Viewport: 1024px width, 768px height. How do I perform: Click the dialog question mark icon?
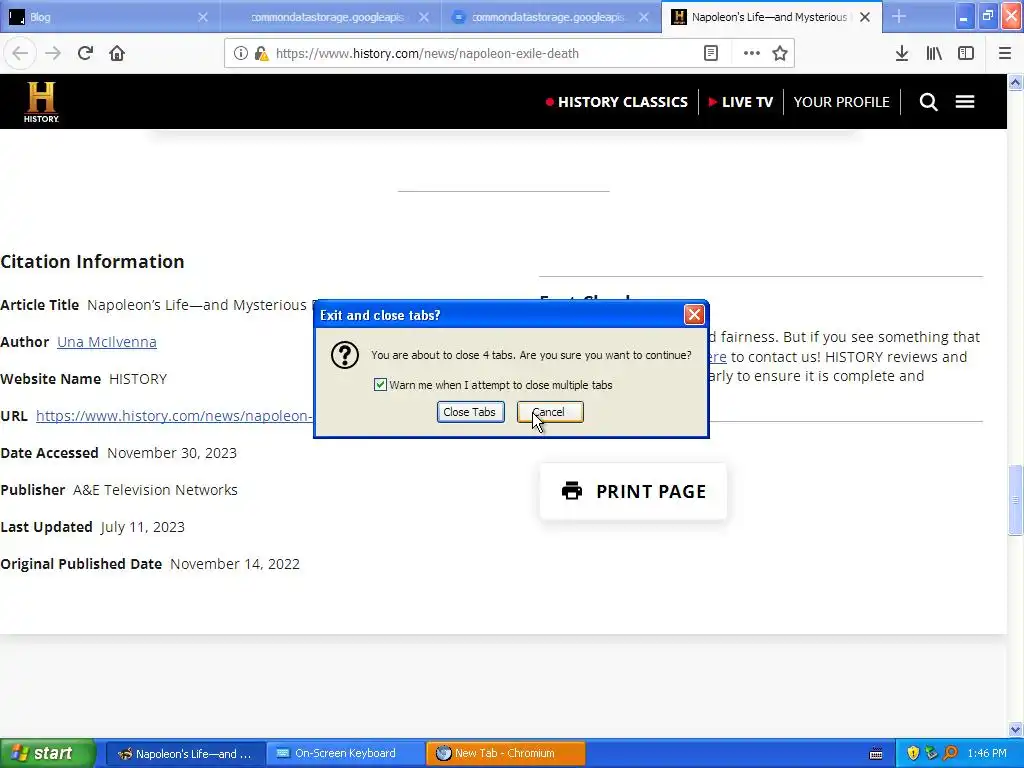coord(345,355)
